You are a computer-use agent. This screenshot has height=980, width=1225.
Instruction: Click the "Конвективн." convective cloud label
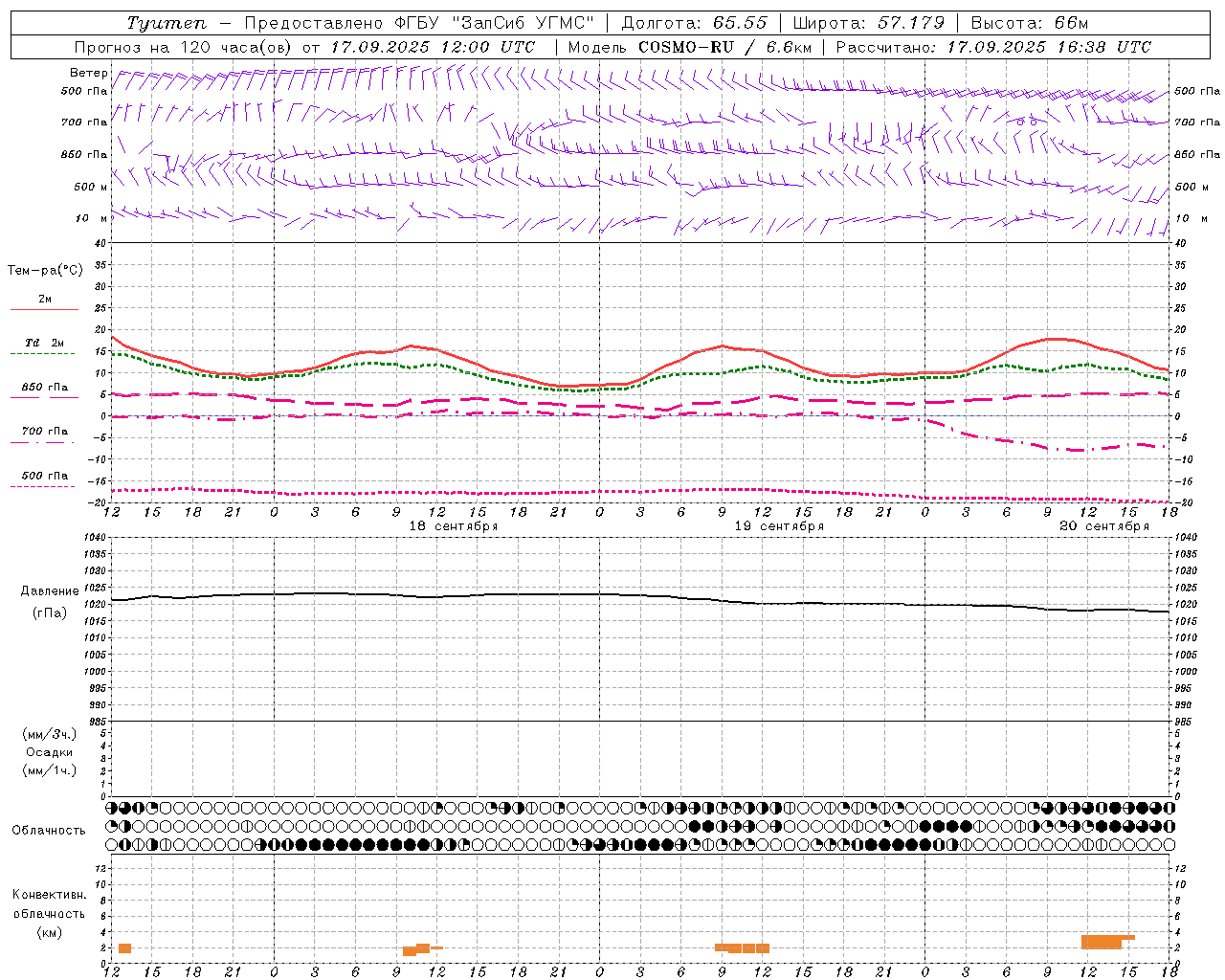pos(50,895)
